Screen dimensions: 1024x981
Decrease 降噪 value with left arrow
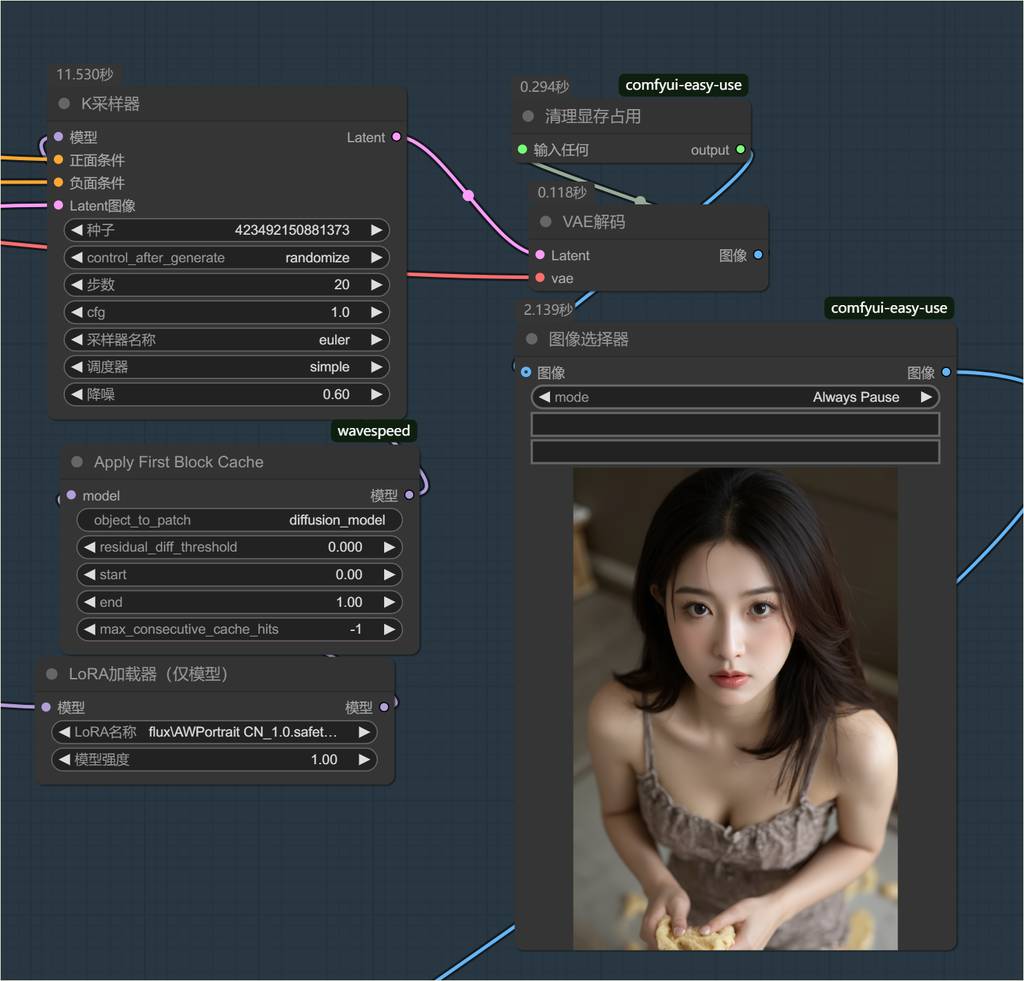coord(76,395)
